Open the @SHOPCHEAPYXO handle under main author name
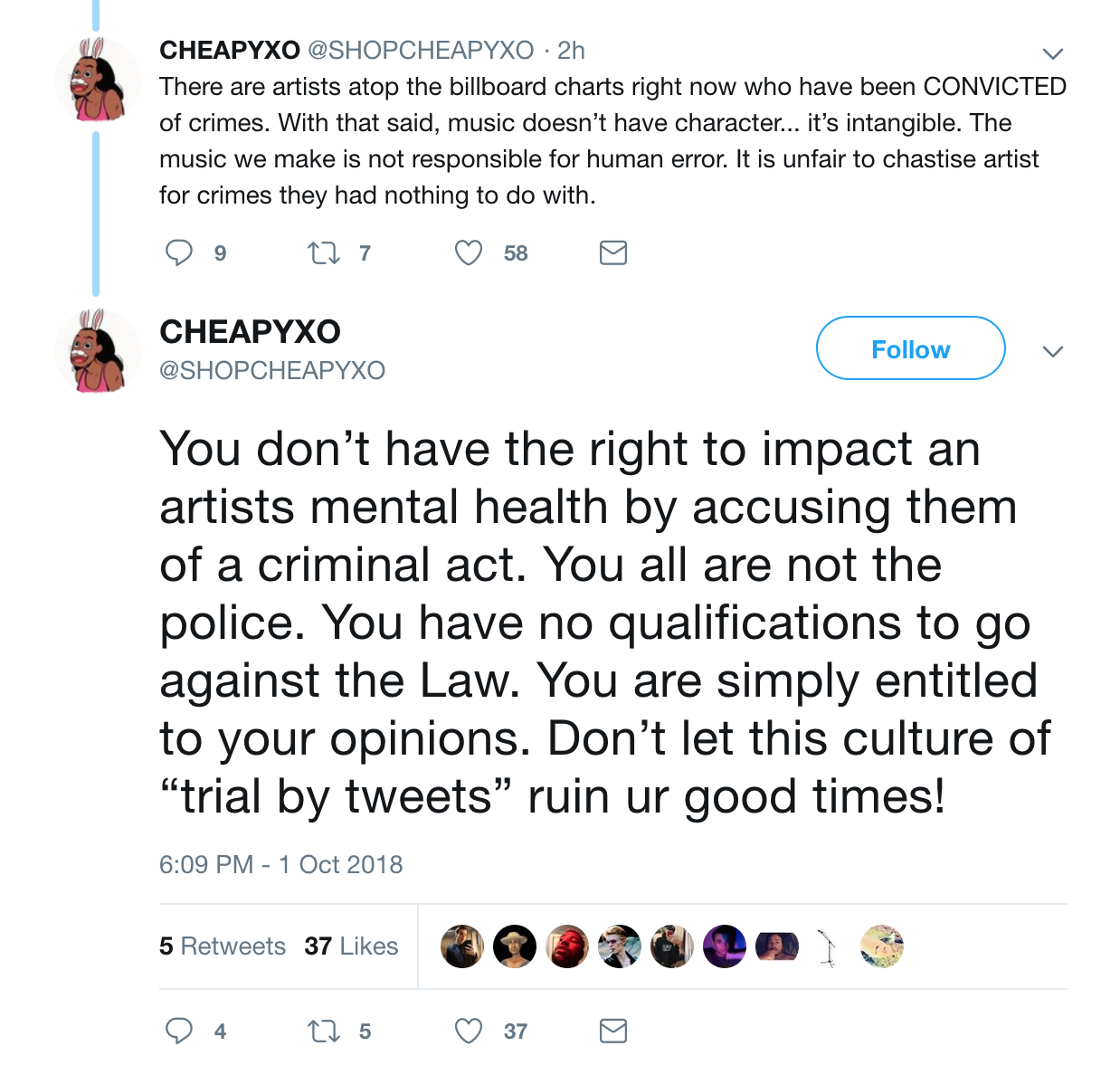The image size is (1120, 1084). coord(272,370)
